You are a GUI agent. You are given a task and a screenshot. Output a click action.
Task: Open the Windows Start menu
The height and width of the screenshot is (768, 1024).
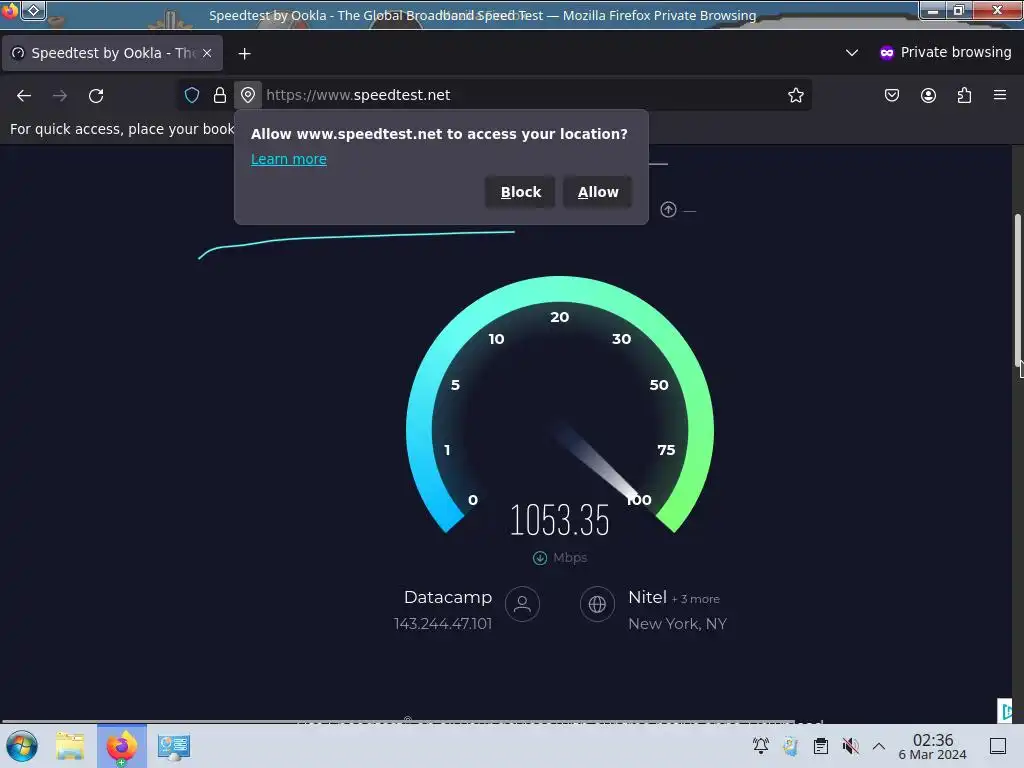[22, 746]
